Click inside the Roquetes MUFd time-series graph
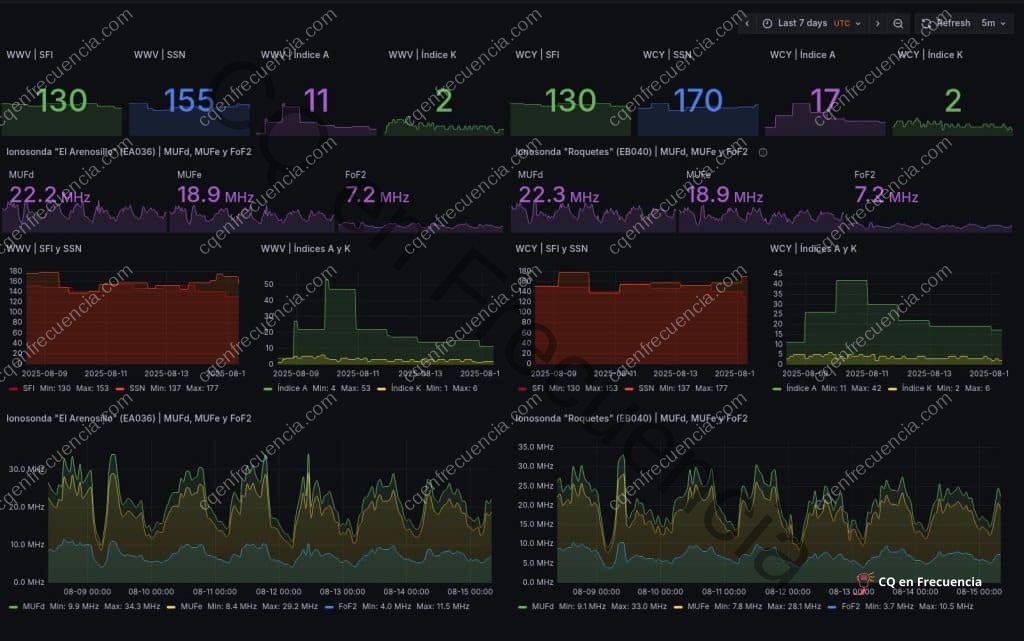1024x641 pixels. [x=760, y=520]
